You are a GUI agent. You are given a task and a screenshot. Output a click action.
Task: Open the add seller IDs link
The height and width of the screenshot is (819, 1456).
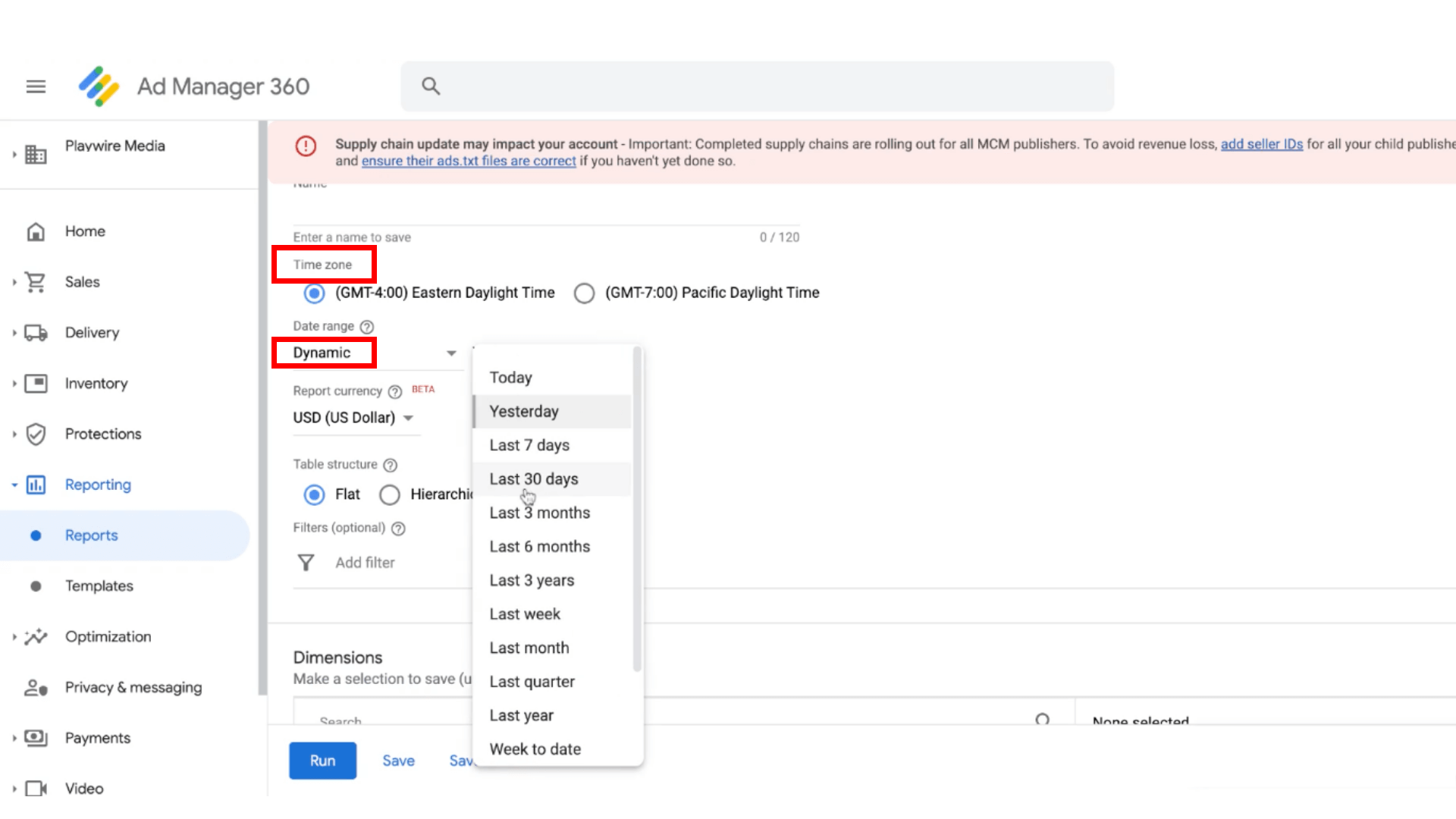point(1261,144)
